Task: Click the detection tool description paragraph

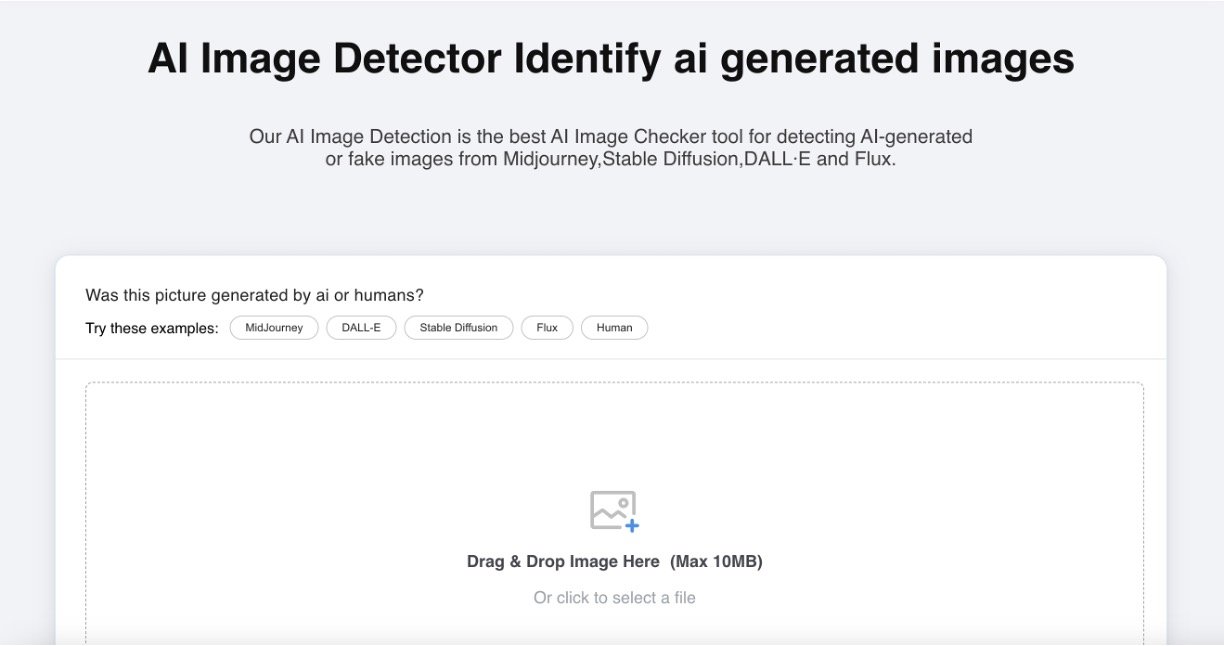Action: point(610,147)
